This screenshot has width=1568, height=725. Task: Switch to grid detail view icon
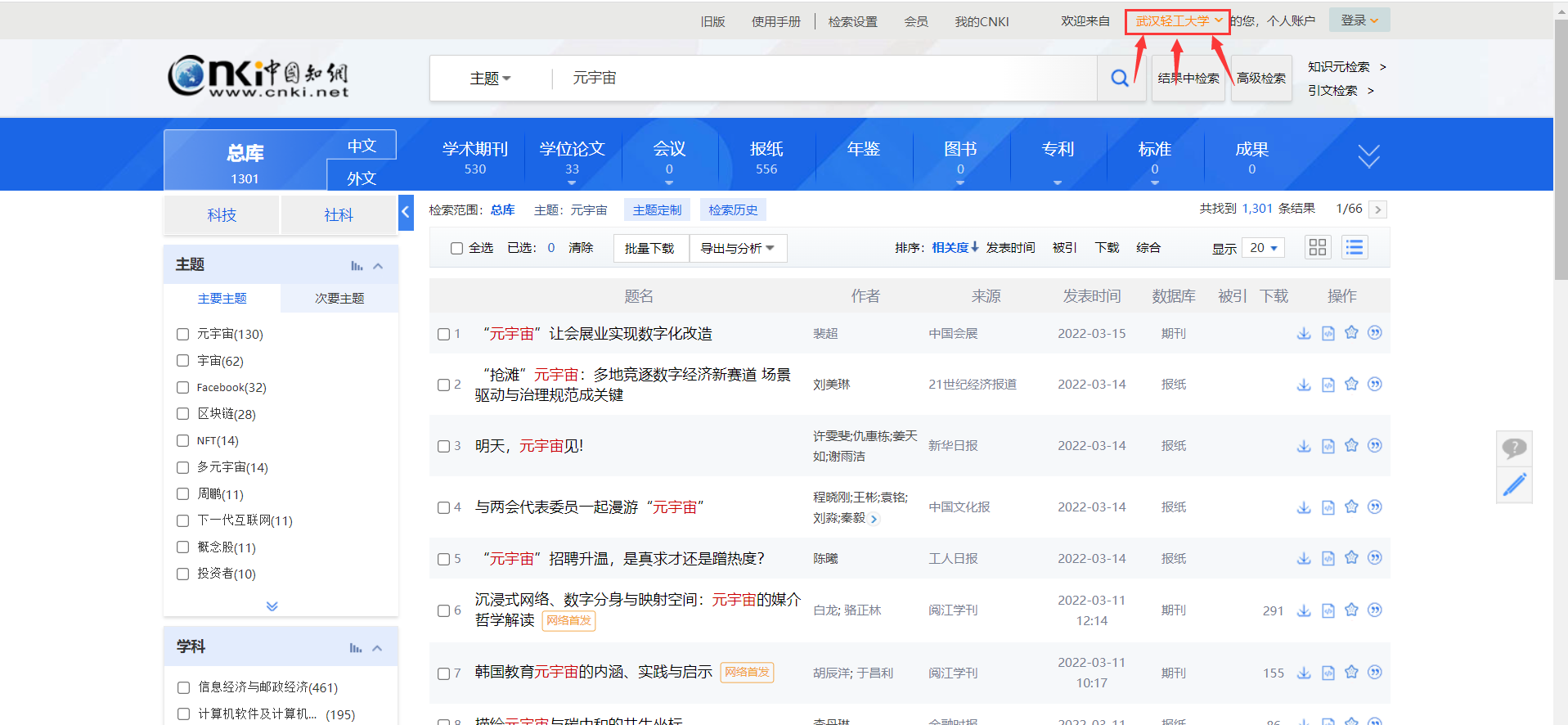coord(1317,248)
